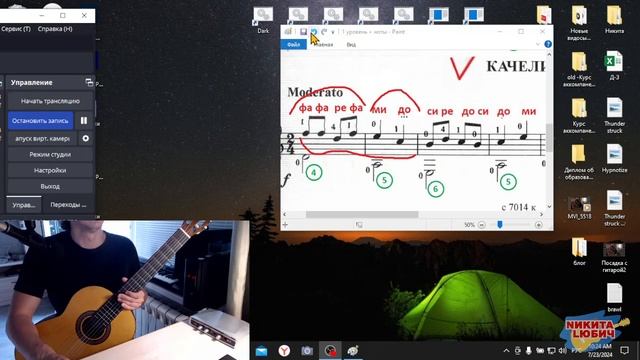
Task: Click the zoom in plus button in Paint
Action: point(538,225)
